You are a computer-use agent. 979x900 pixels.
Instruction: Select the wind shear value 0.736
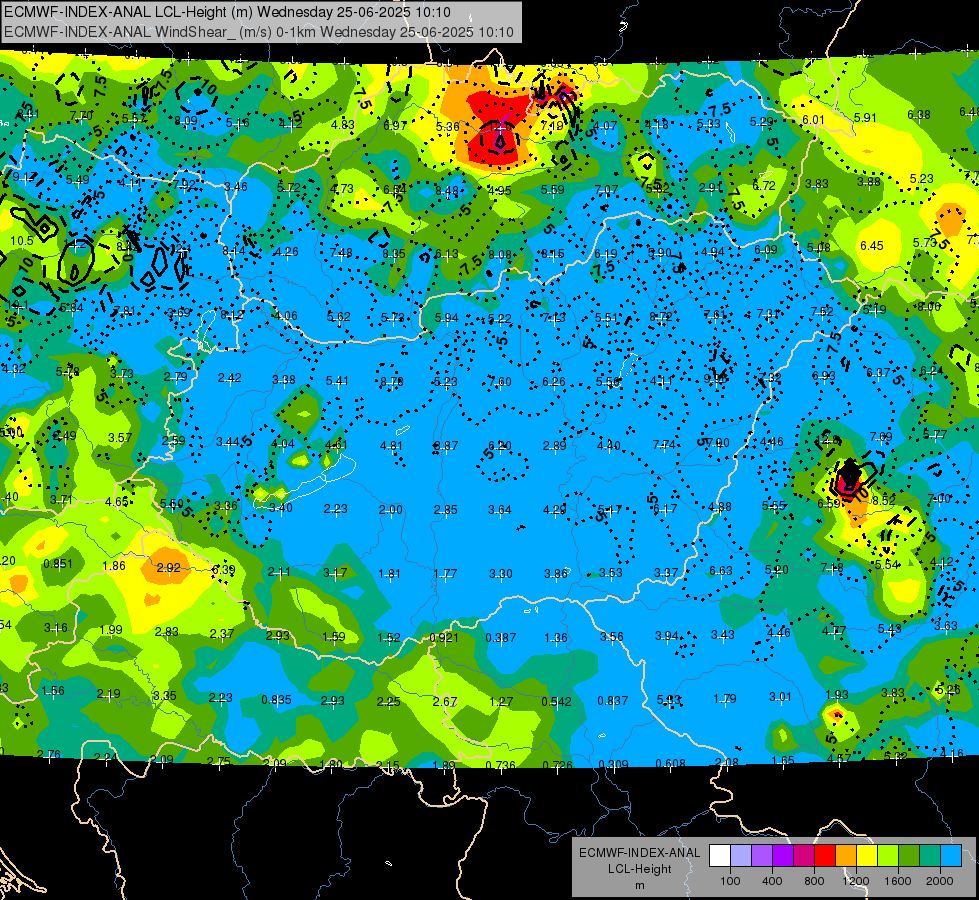[x=501, y=764]
